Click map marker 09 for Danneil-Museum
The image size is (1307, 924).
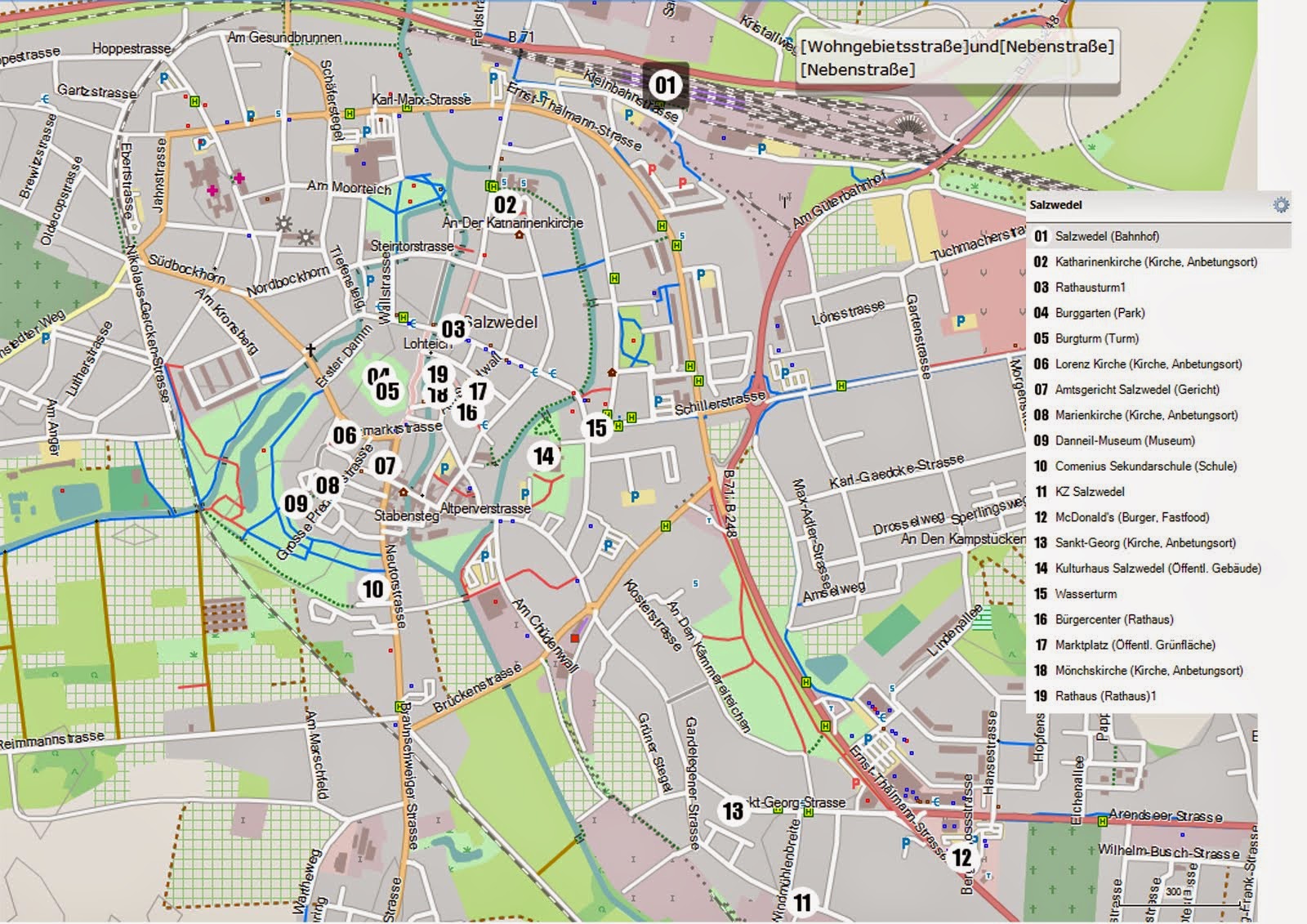click(x=296, y=503)
